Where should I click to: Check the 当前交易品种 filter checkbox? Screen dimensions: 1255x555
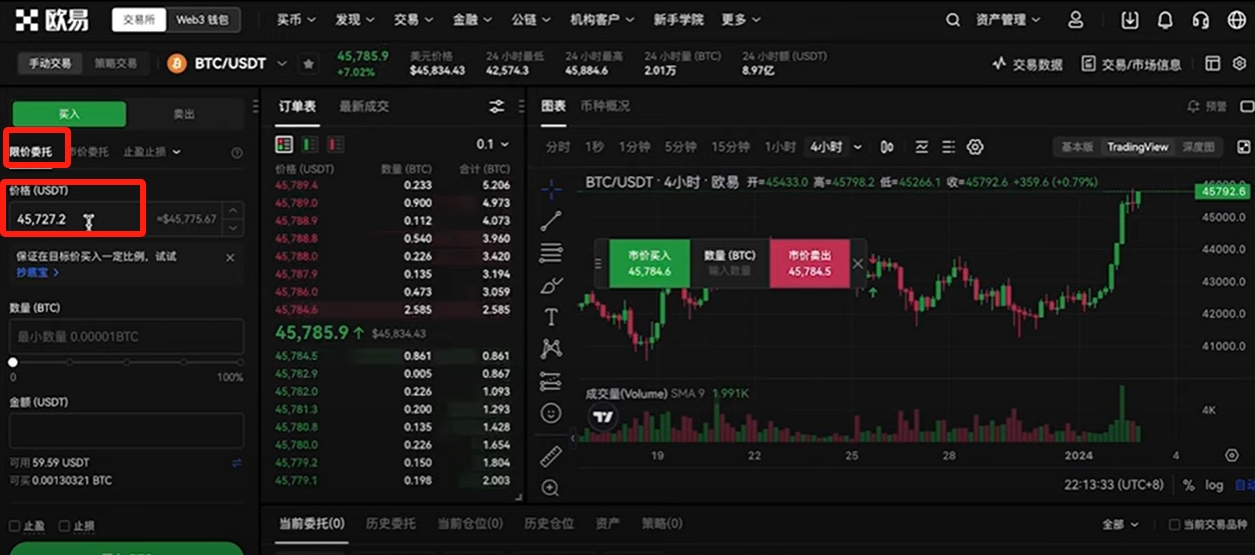pyautogui.click(x=1174, y=524)
